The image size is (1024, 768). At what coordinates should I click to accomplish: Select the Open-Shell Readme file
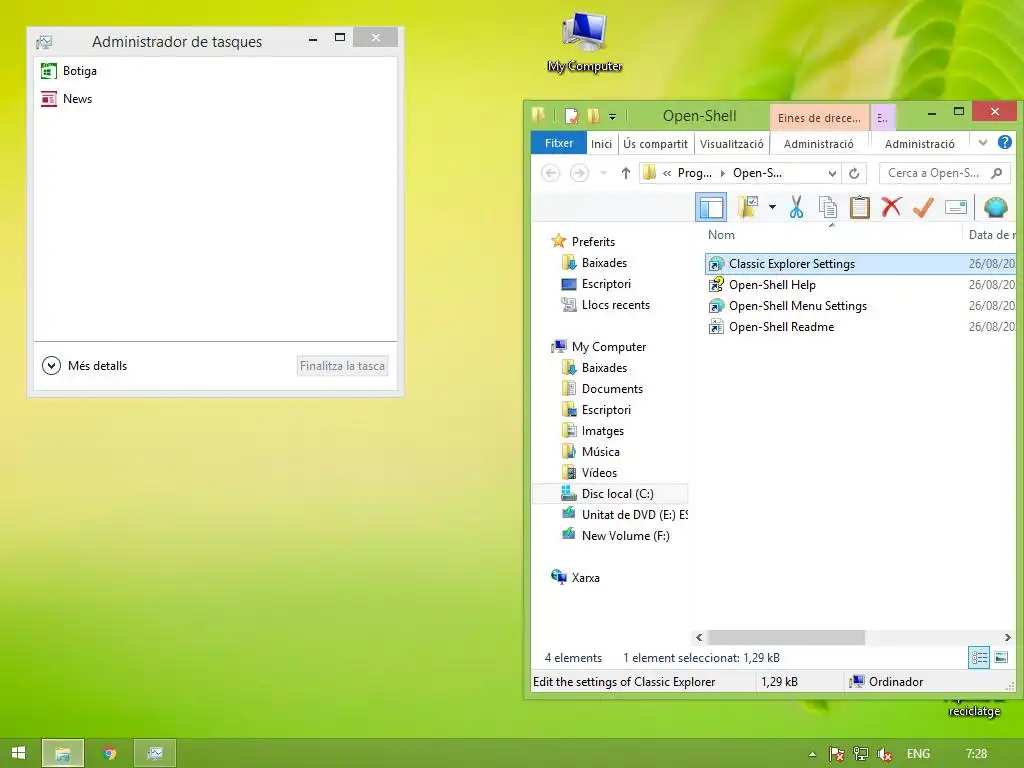click(x=781, y=327)
